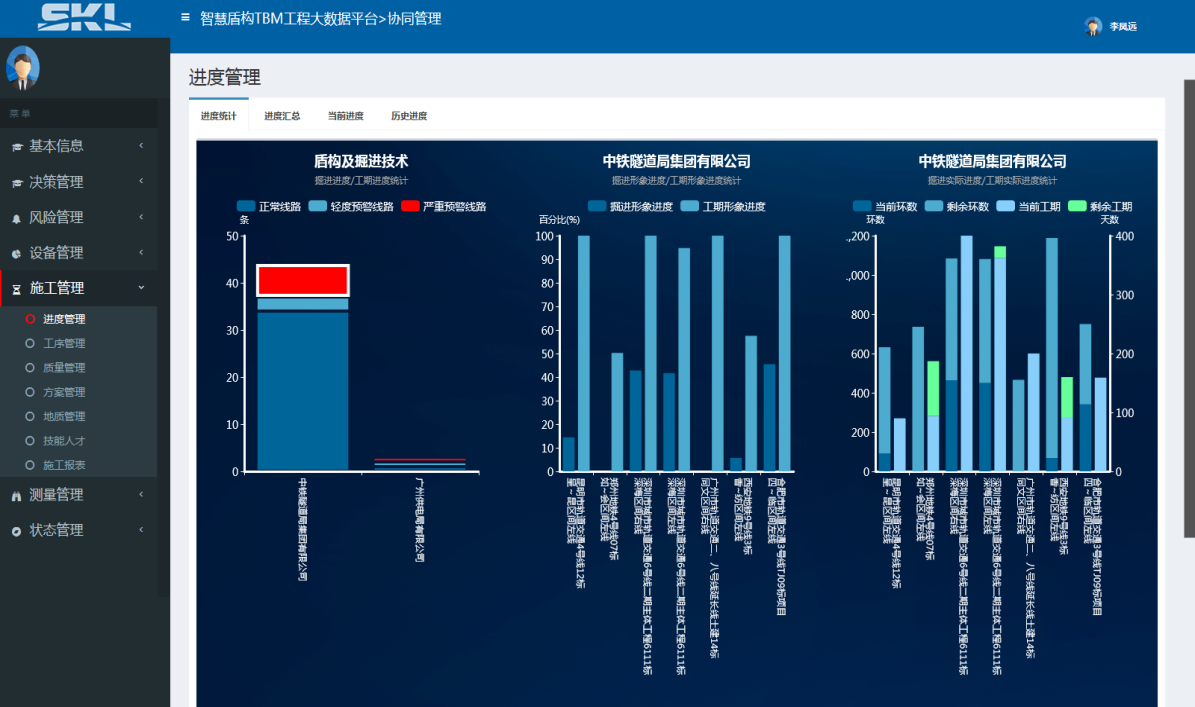This screenshot has height=707, width=1195.
Task: Open the 方案管理 submenu link
Action: pos(64,392)
